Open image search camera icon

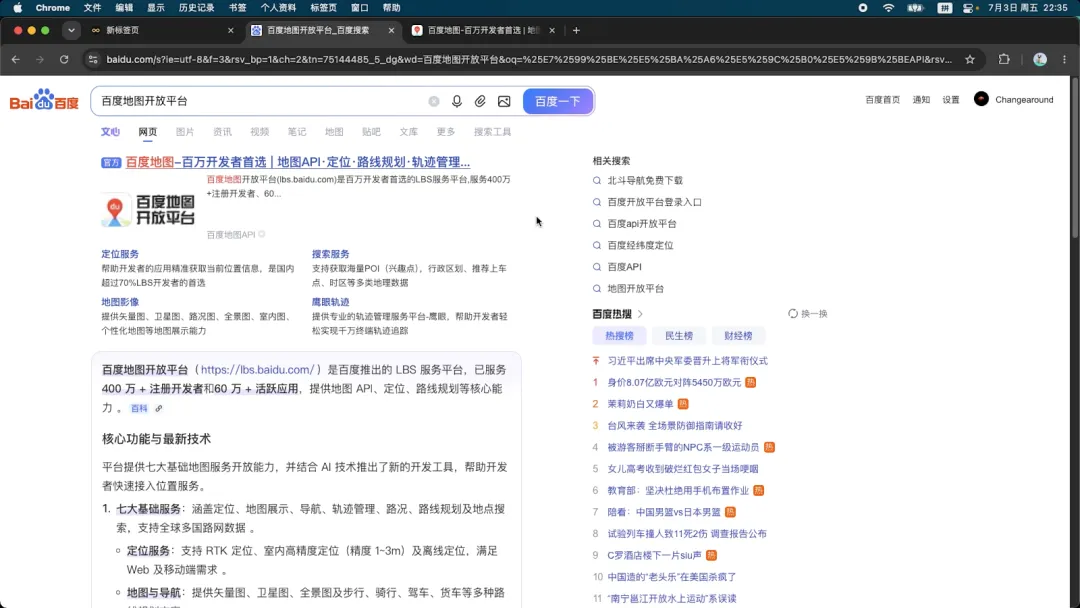[504, 101]
